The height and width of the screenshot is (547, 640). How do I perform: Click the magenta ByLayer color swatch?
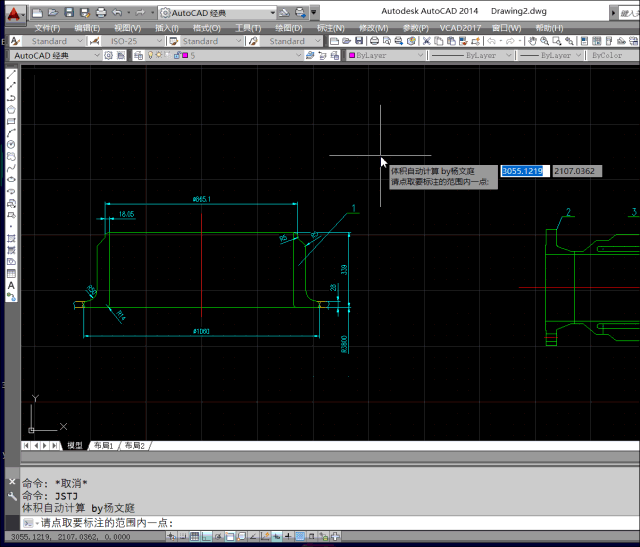coord(352,56)
